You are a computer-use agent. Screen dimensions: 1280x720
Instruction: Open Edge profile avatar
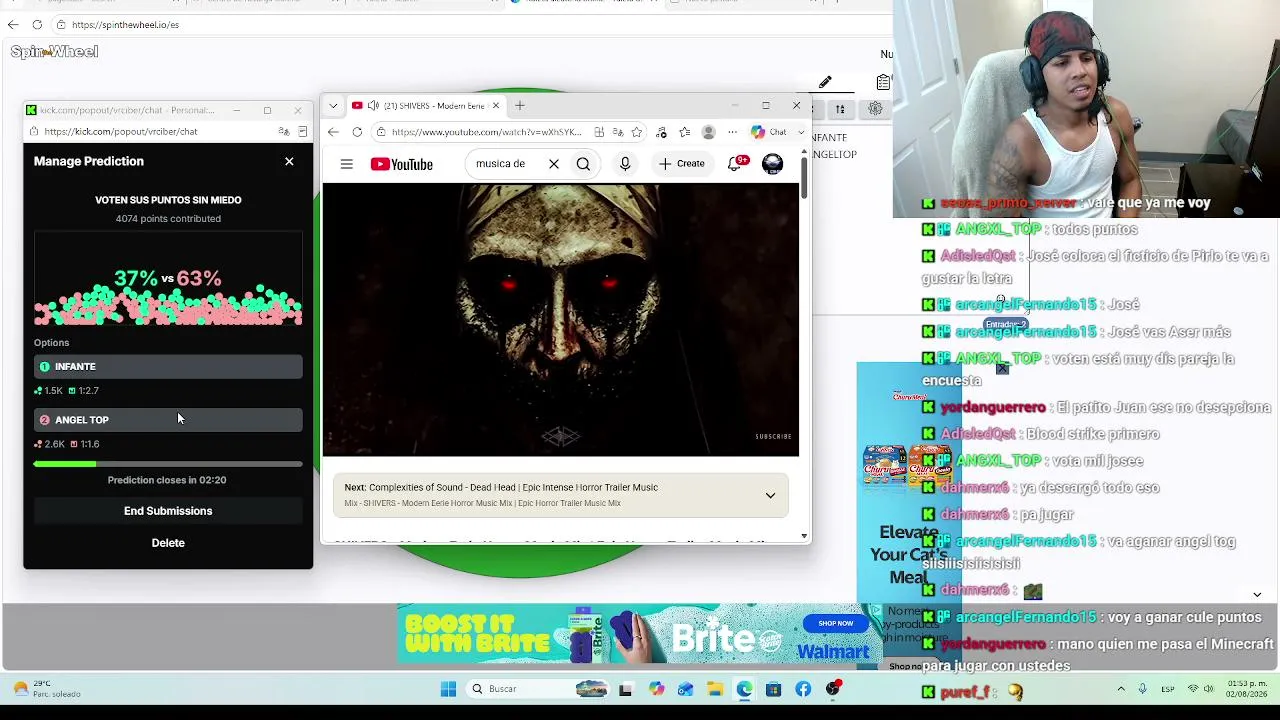click(709, 132)
